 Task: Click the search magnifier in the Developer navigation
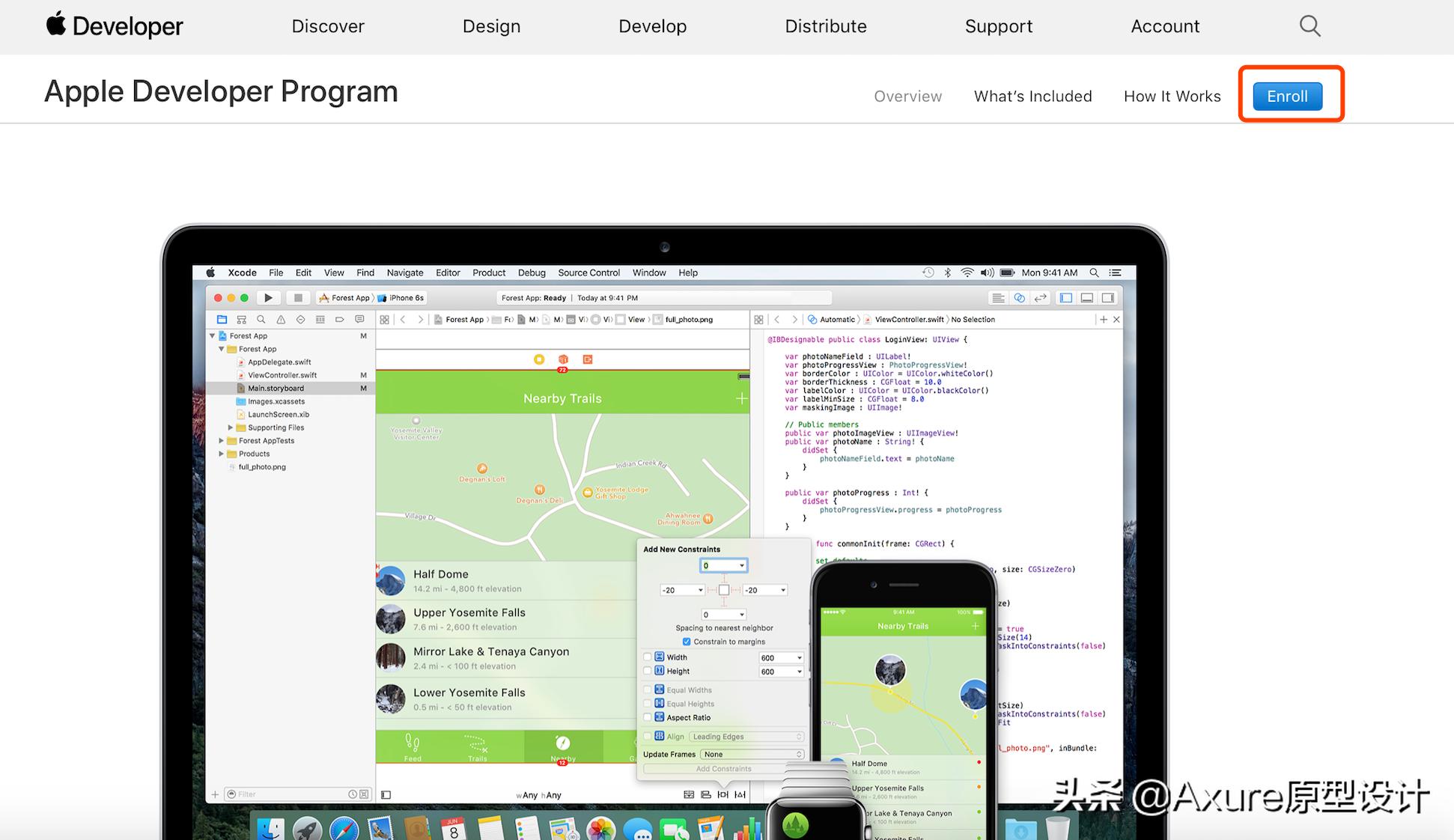coord(1309,26)
